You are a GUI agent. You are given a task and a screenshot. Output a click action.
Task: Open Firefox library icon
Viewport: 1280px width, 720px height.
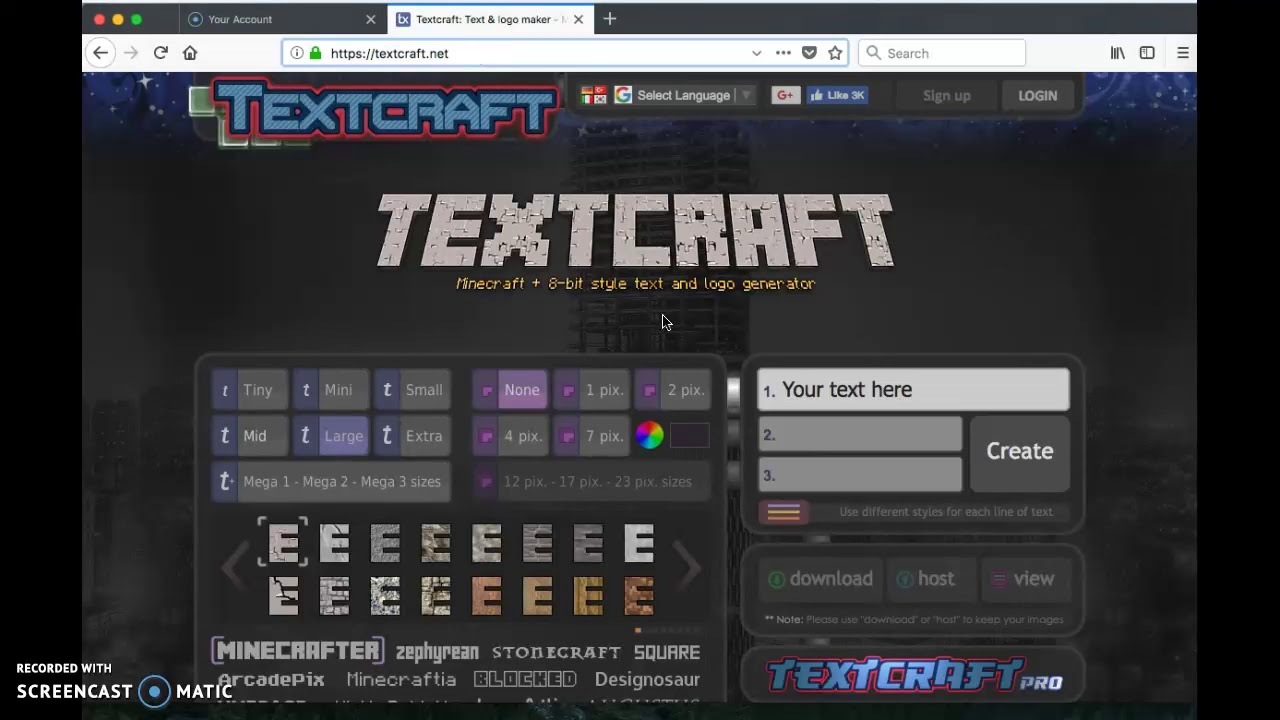pos(1117,53)
